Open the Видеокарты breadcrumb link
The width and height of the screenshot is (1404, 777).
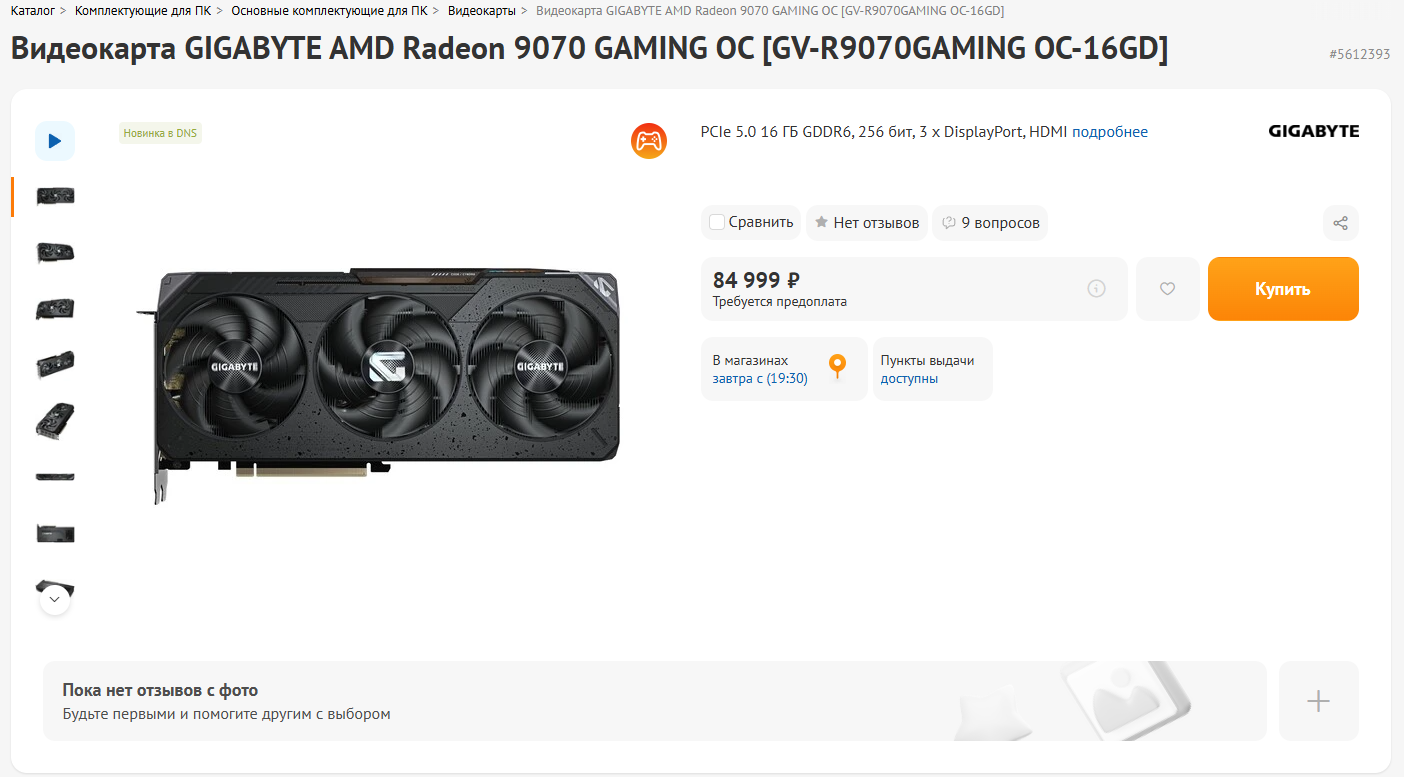point(482,10)
